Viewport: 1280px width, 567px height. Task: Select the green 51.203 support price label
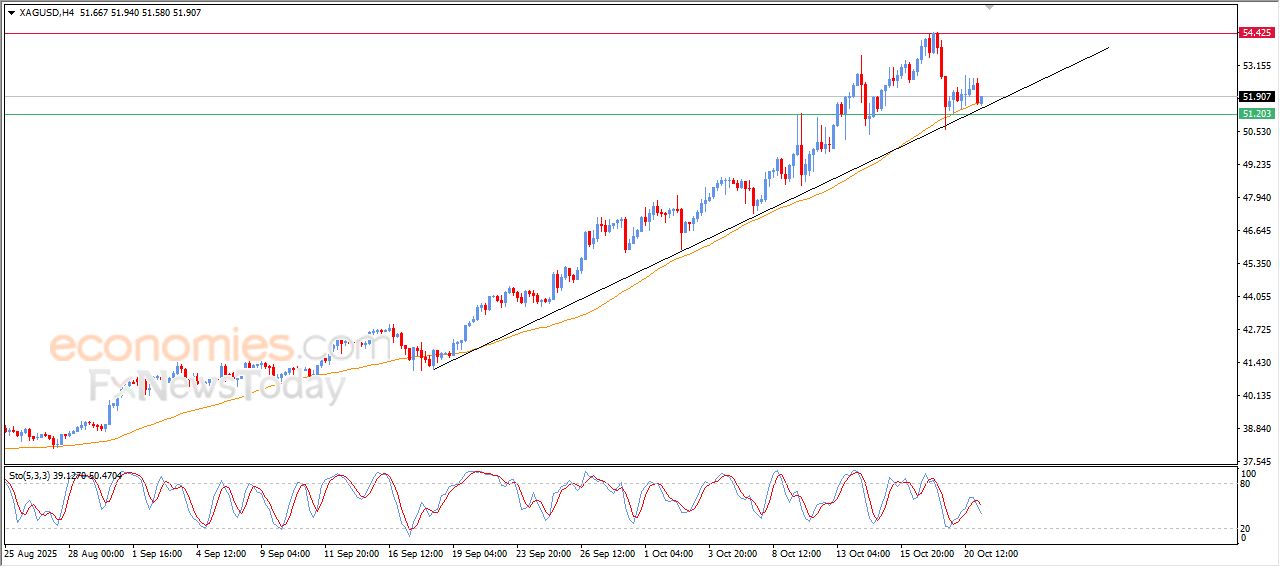pos(1255,114)
